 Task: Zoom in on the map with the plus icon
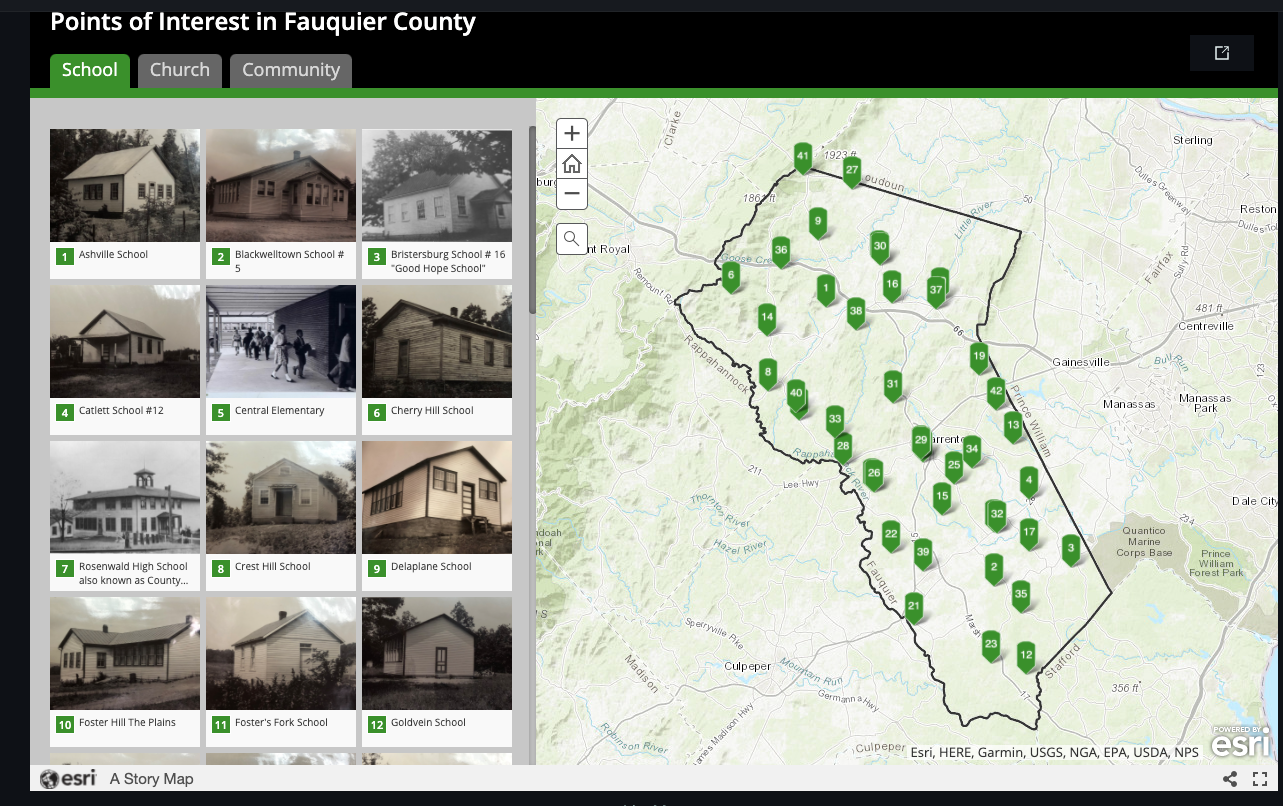[571, 132]
